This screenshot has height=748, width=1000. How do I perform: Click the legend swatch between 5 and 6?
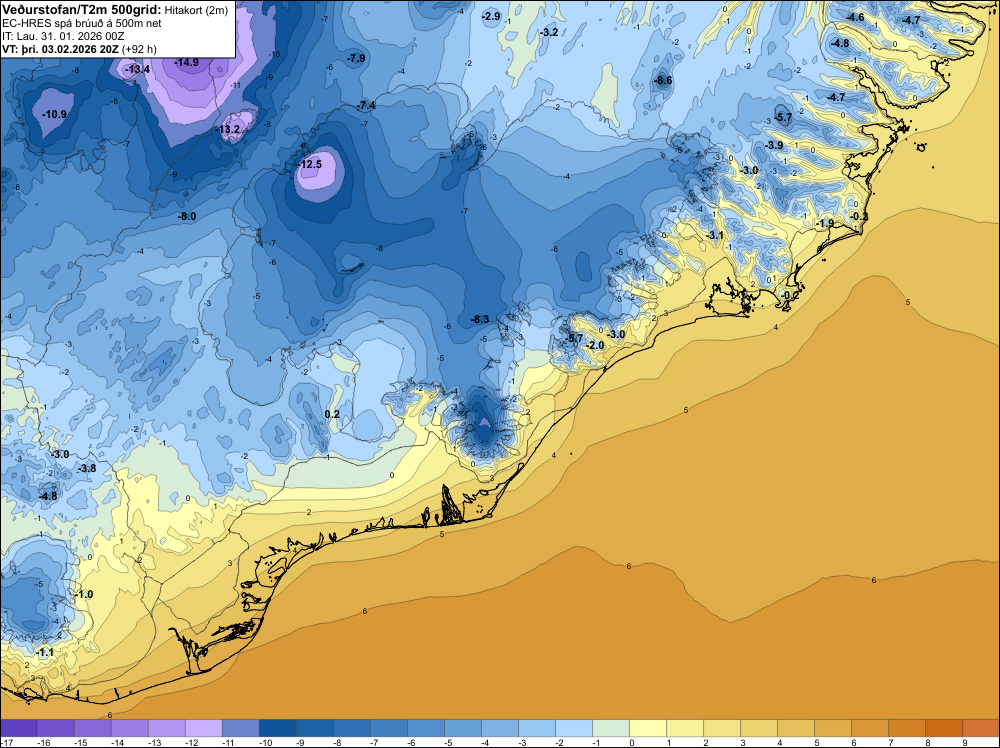tap(833, 729)
